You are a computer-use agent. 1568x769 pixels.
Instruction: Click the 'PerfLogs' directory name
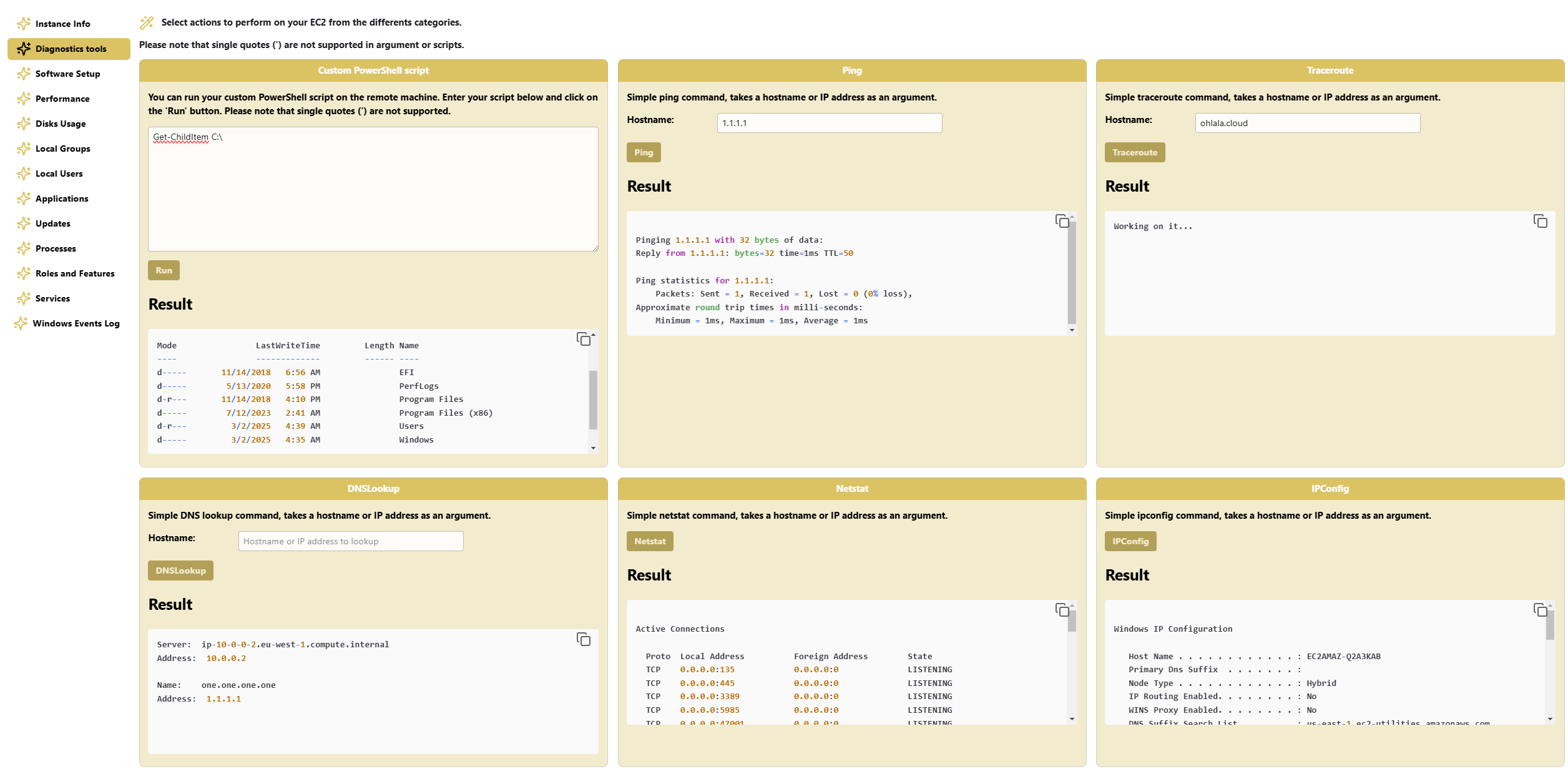point(419,386)
